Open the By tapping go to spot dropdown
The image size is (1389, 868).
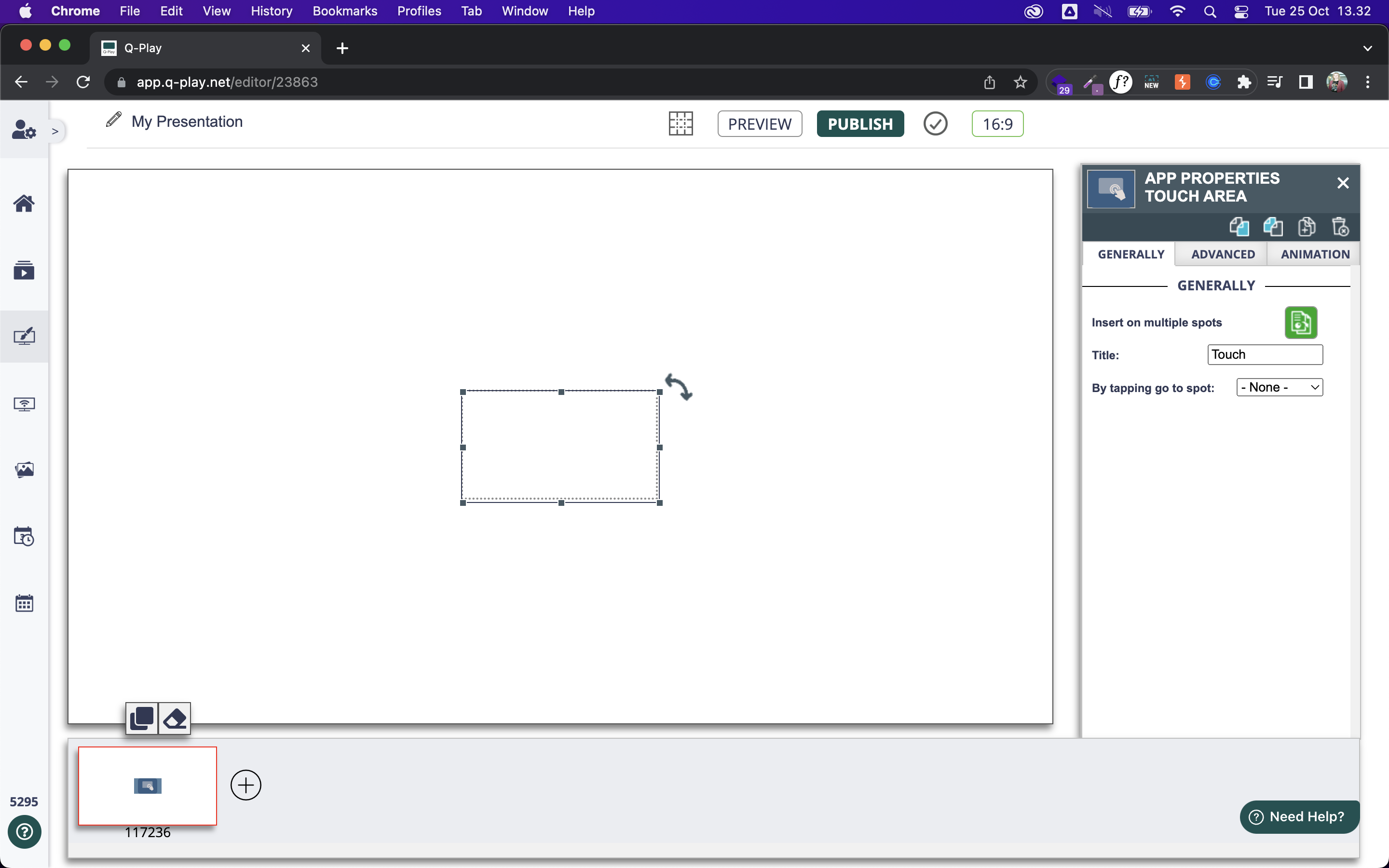coord(1279,387)
